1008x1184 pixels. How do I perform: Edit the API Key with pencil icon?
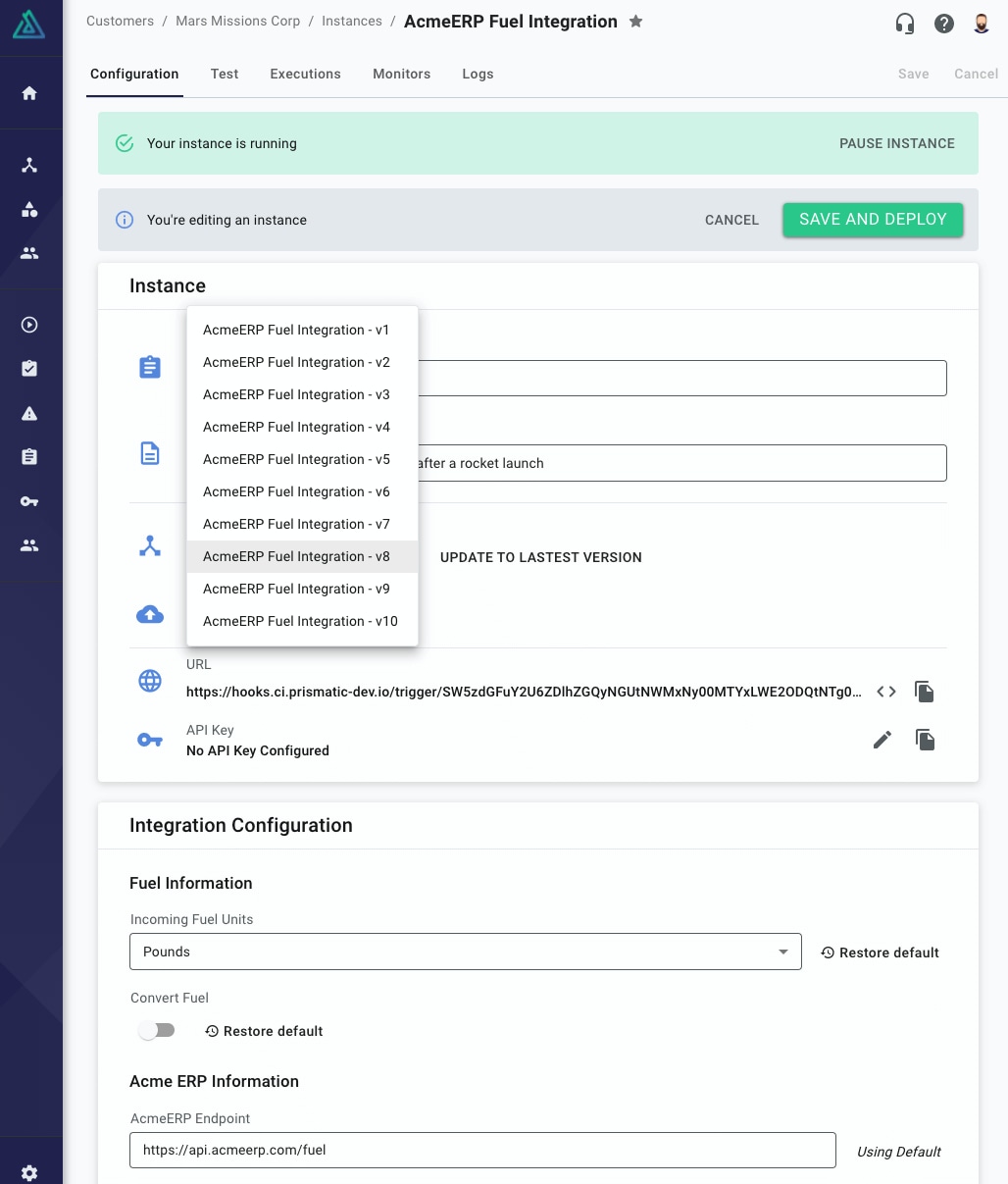(882, 740)
